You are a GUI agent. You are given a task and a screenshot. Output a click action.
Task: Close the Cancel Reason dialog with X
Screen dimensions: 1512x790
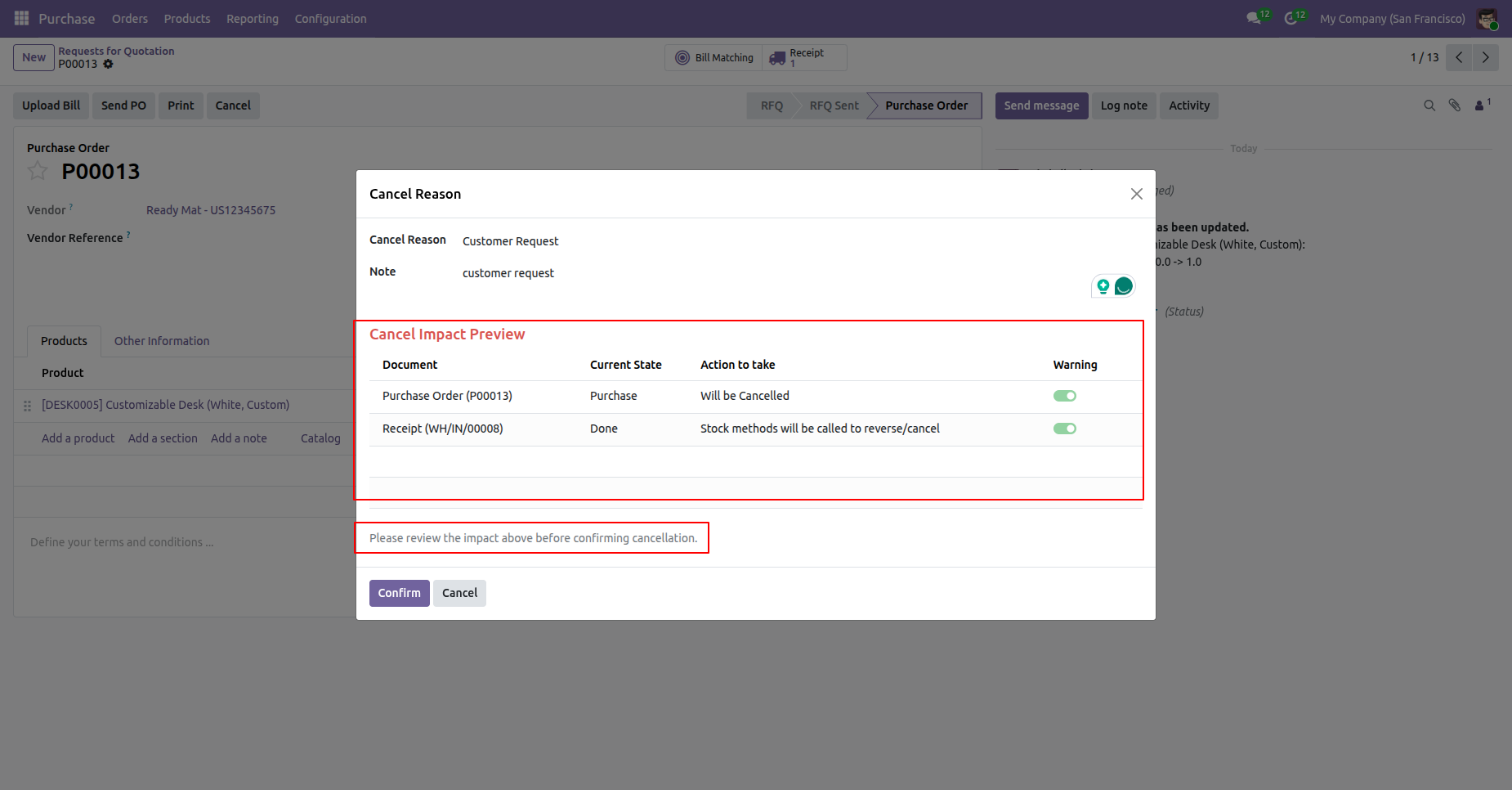pyautogui.click(x=1136, y=194)
